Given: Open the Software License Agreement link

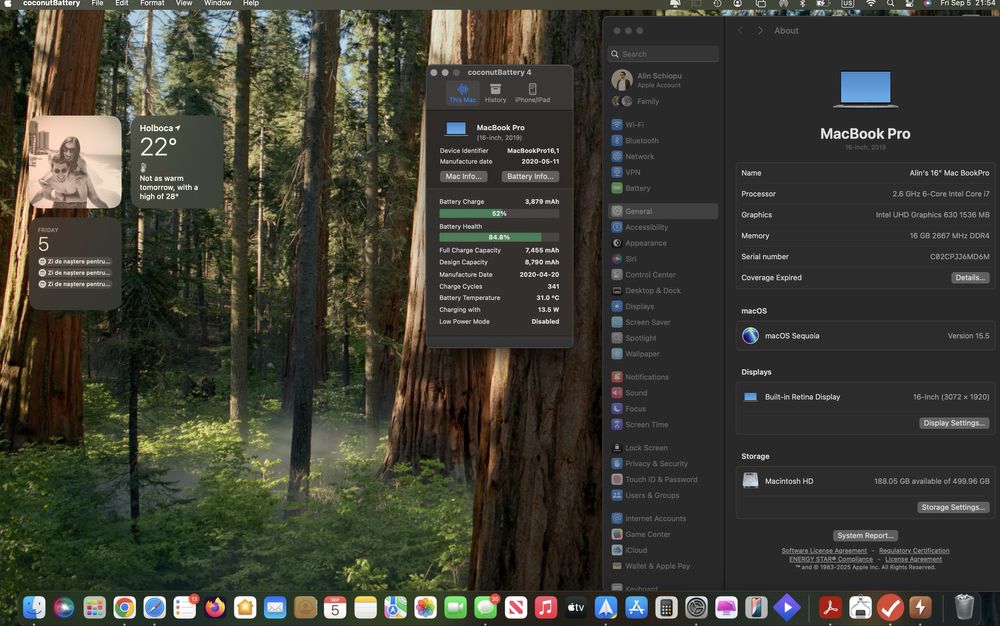Looking at the screenshot, I should pos(824,551).
